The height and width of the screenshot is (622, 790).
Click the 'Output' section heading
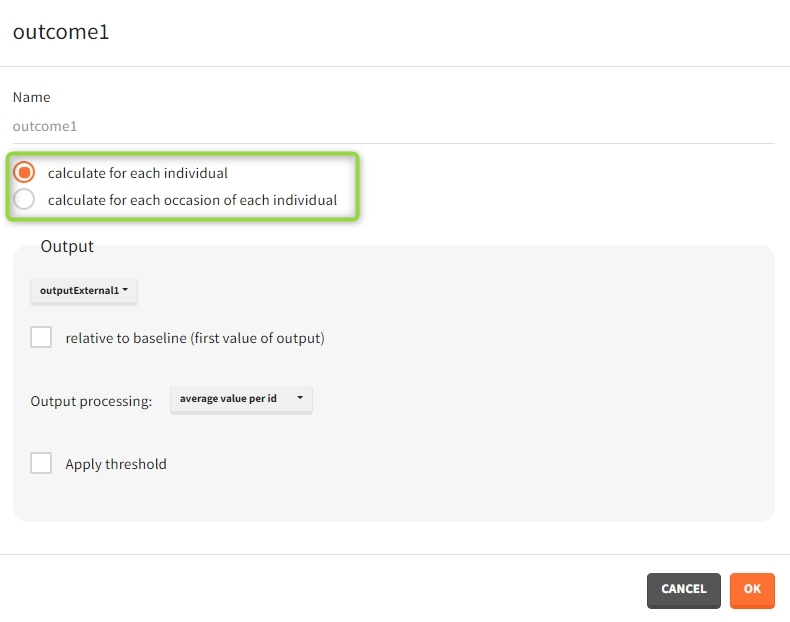pos(67,246)
